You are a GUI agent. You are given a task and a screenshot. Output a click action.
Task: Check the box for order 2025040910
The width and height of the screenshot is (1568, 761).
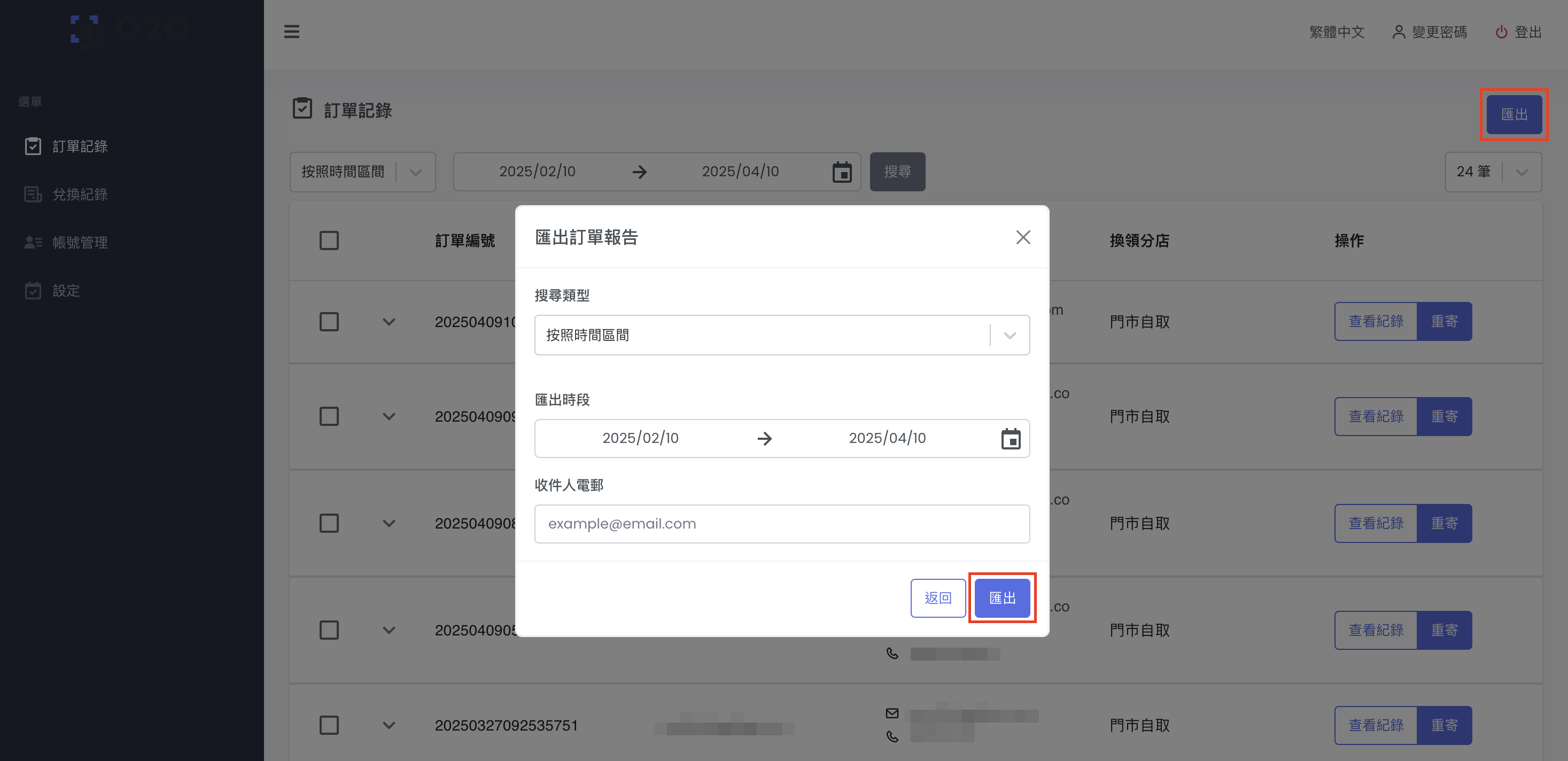pos(329,321)
